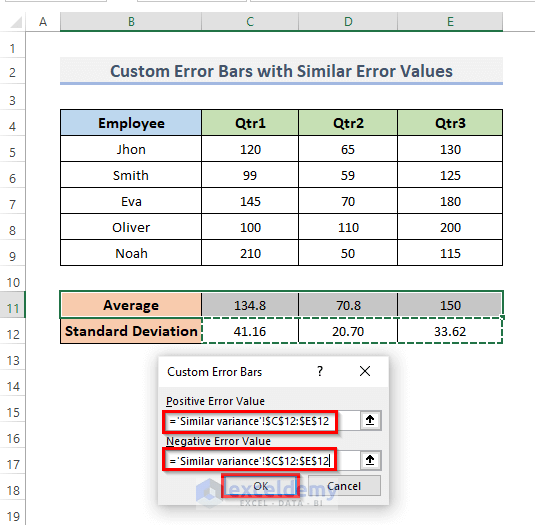
Task: Focus the Positive Error Value input field
Action: (262, 421)
